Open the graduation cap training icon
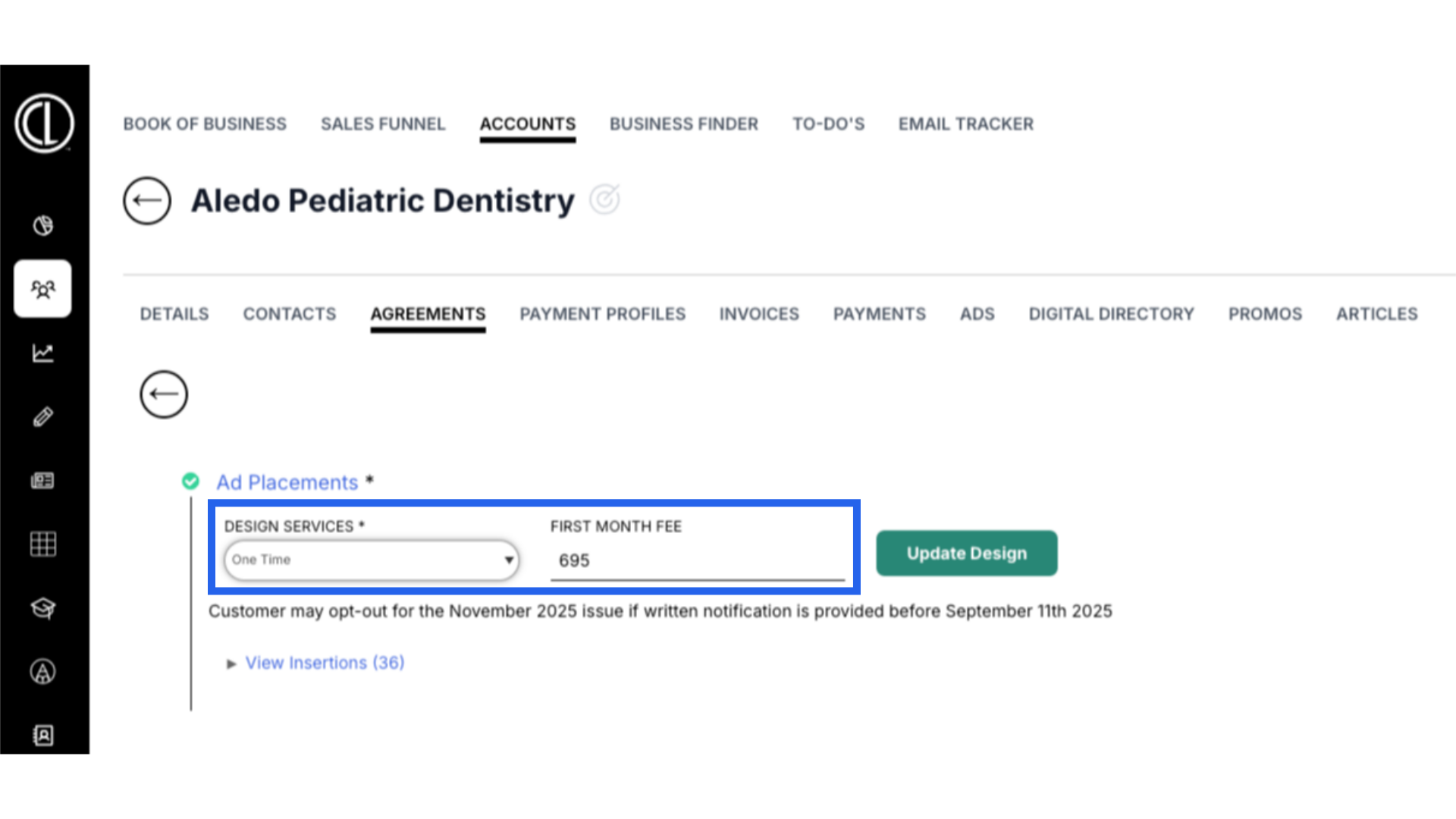This screenshot has height=819, width=1456. [x=43, y=607]
